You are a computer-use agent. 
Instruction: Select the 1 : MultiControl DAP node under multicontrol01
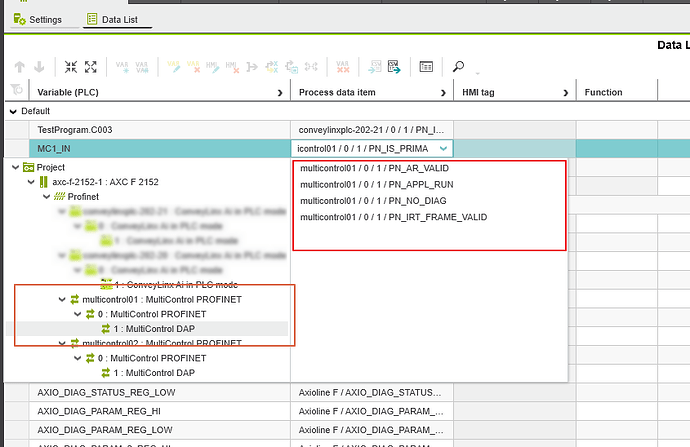(x=153, y=328)
